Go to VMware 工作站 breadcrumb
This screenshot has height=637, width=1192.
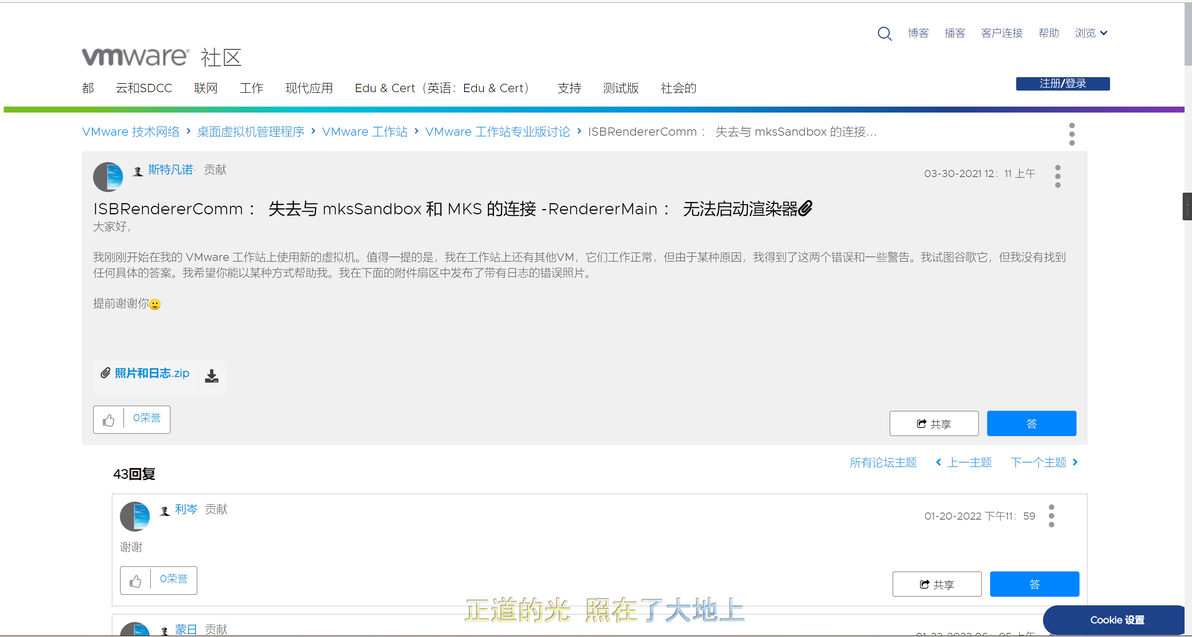click(x=365, y=132)
